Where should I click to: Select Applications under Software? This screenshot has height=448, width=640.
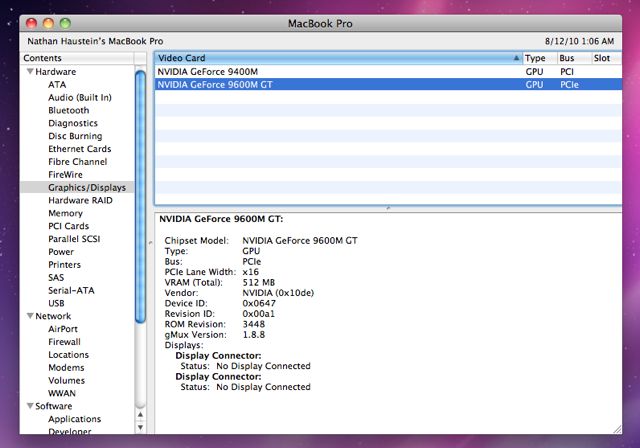(x=74, y=419)
